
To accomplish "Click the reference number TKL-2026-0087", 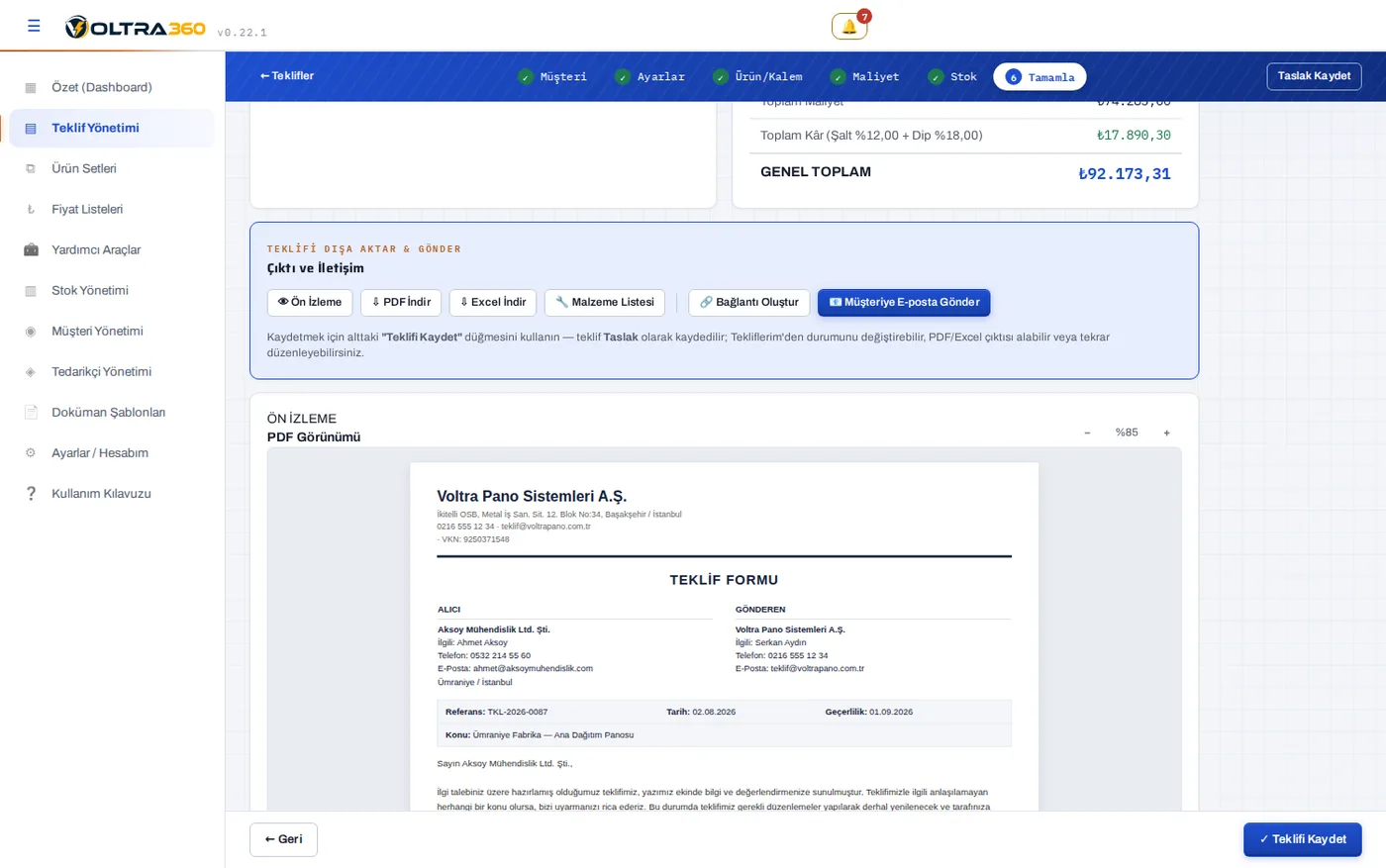I will click(518, 712).
